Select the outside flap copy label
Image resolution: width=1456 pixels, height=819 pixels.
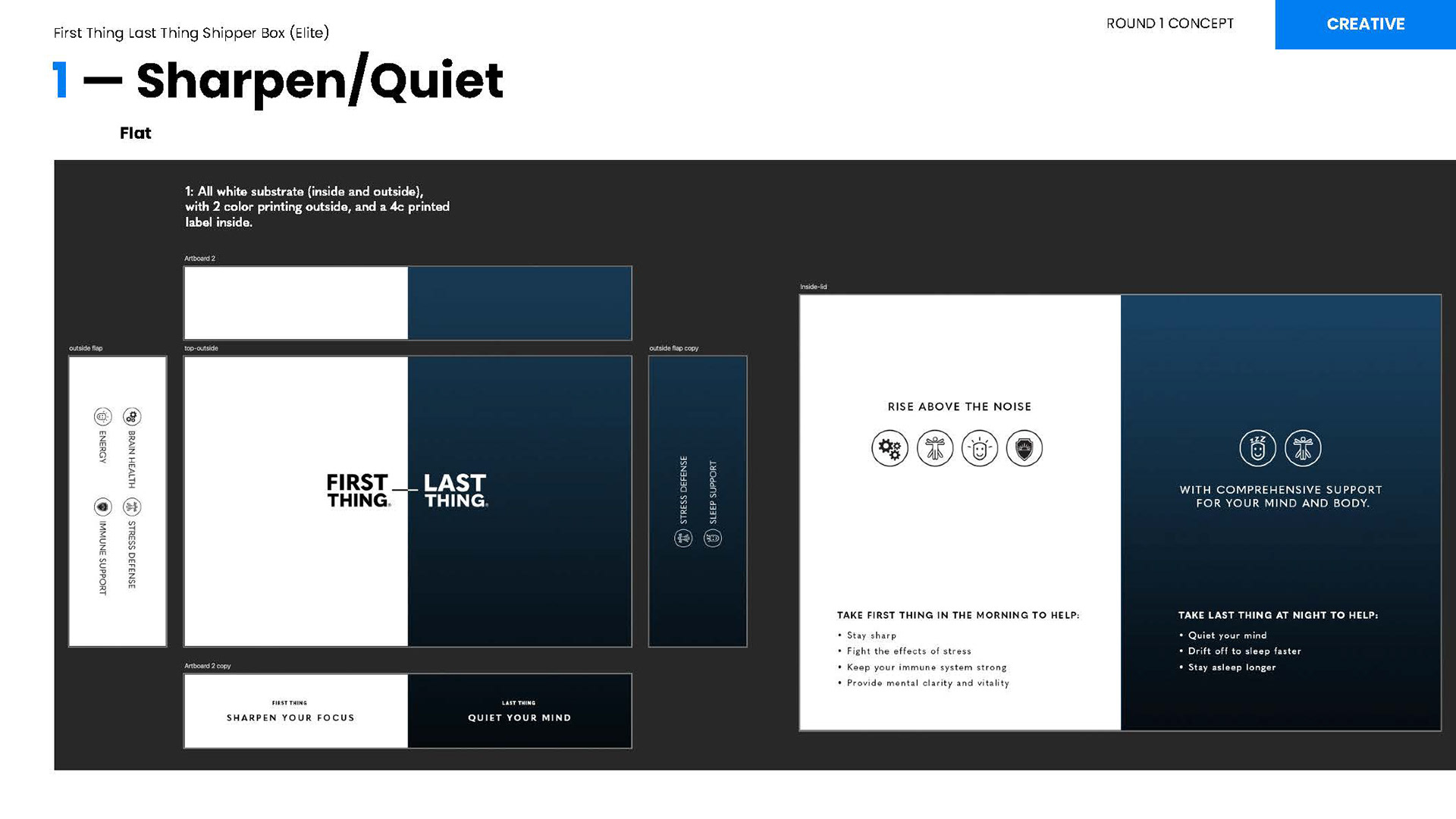pyautogui.click(x=673, y=348)
